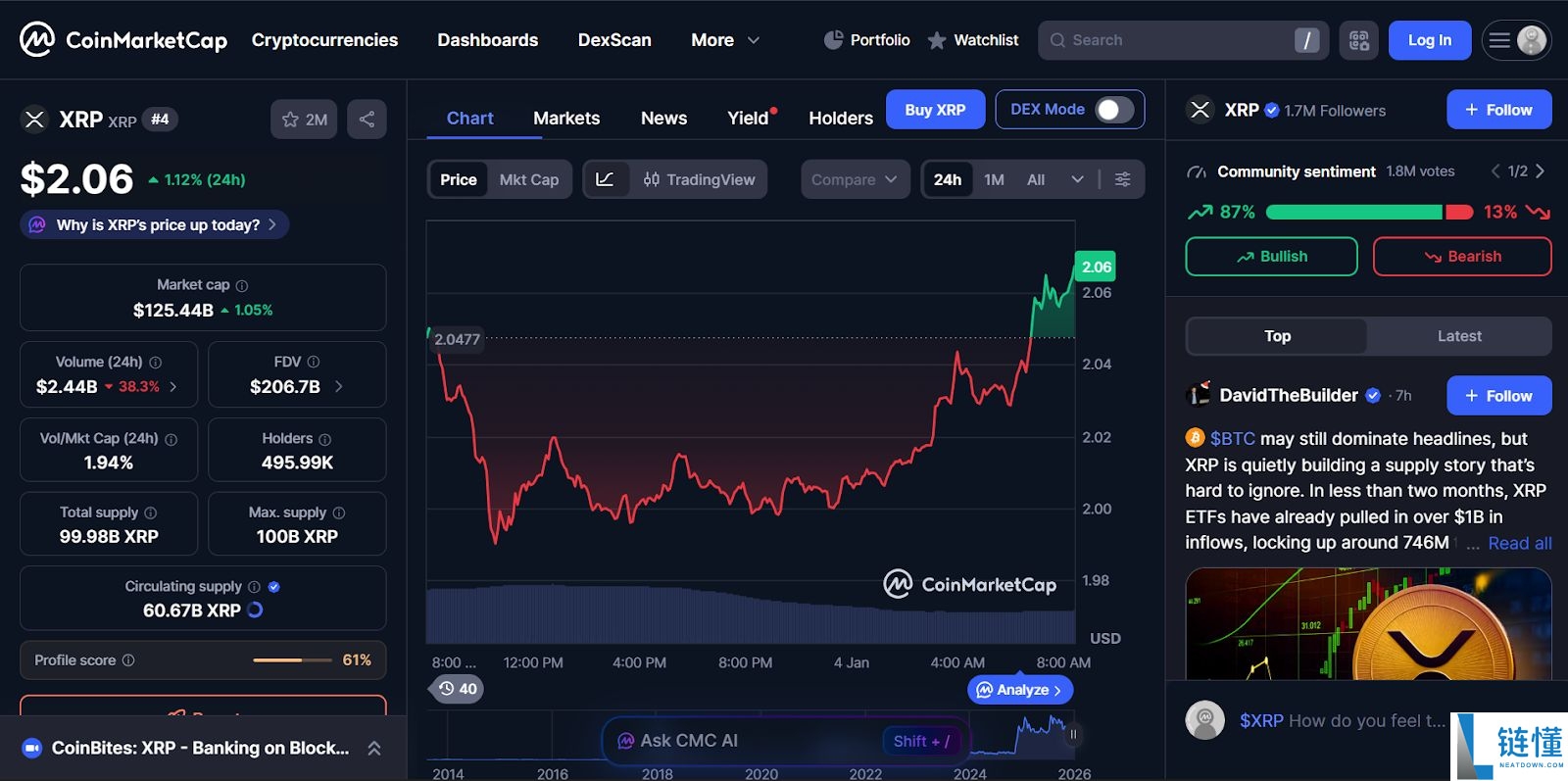Image resolution: width=1568 pixels, height=781 pixels.
Task: Click the share icon beside the 2M star
Action: (x=367, y=120)
